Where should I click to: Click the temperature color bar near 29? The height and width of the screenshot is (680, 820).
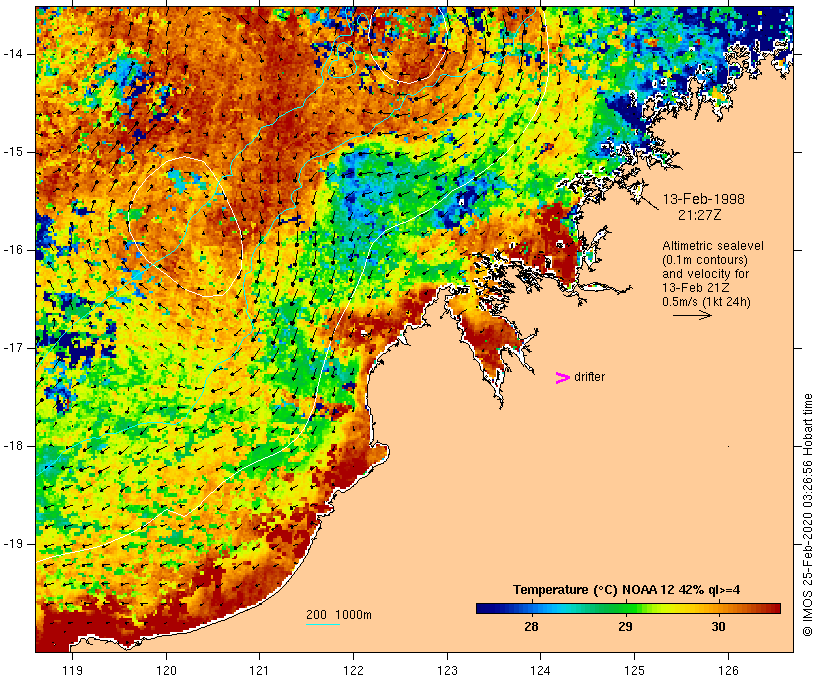point(625,608)
